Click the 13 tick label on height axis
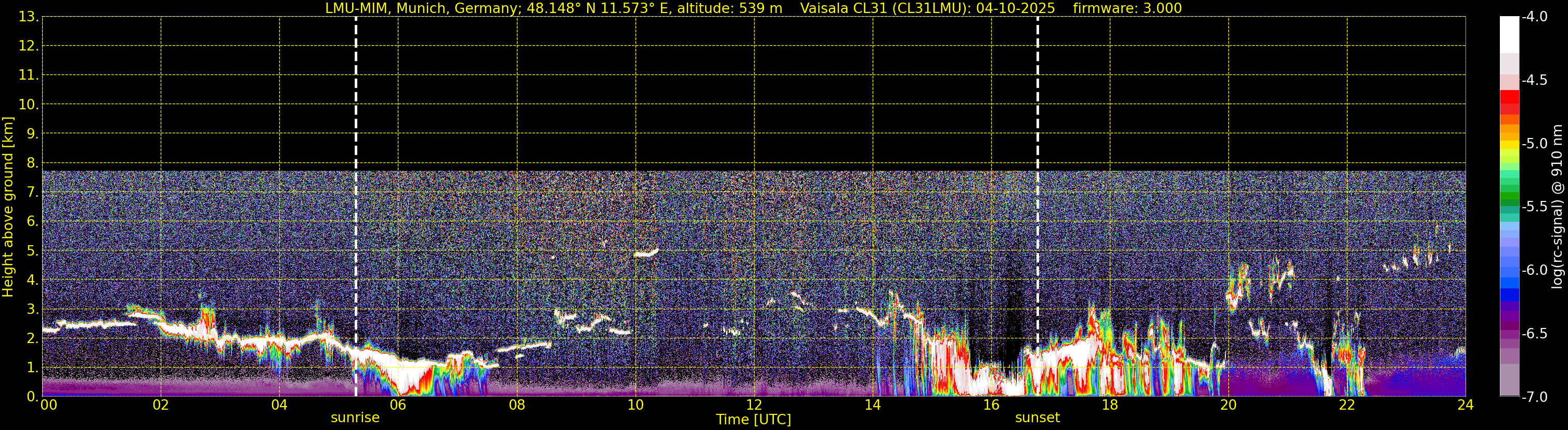 pyautogui.click(x=28, y=17)
